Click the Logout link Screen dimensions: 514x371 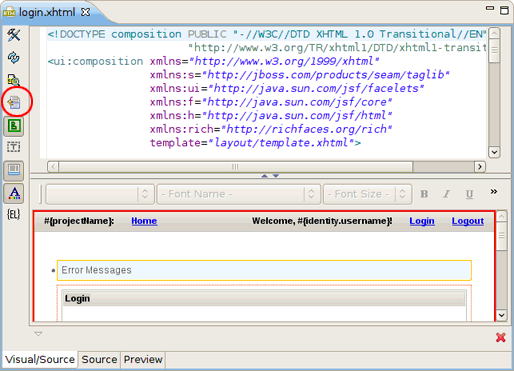468,221
